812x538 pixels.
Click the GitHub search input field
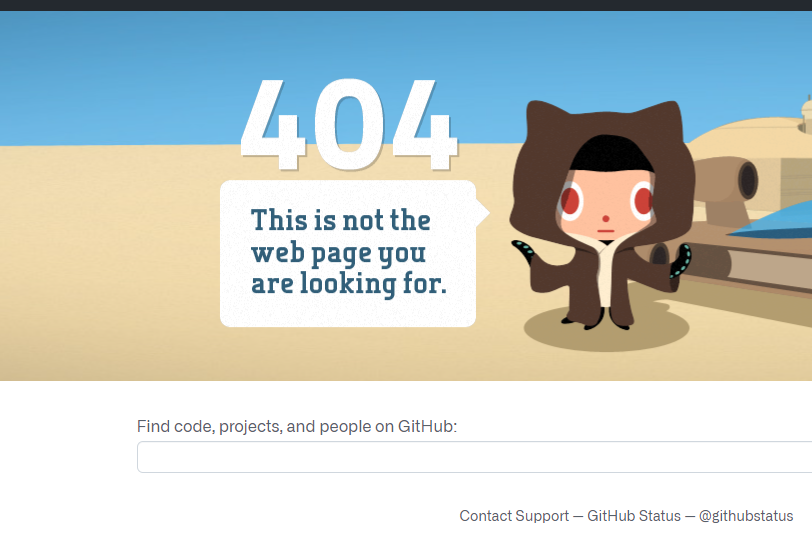coord(474,457)
